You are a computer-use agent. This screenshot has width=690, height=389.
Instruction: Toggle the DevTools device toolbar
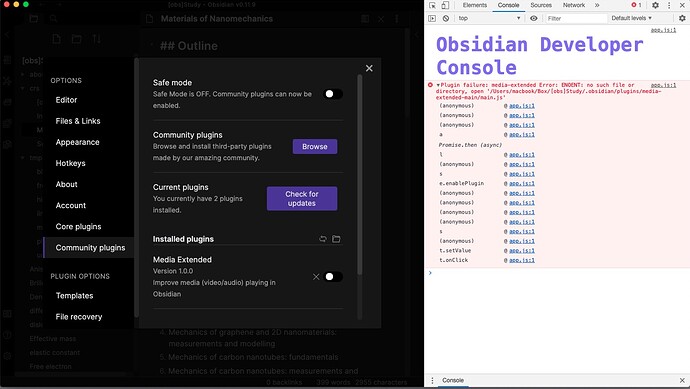pos(445,5)
